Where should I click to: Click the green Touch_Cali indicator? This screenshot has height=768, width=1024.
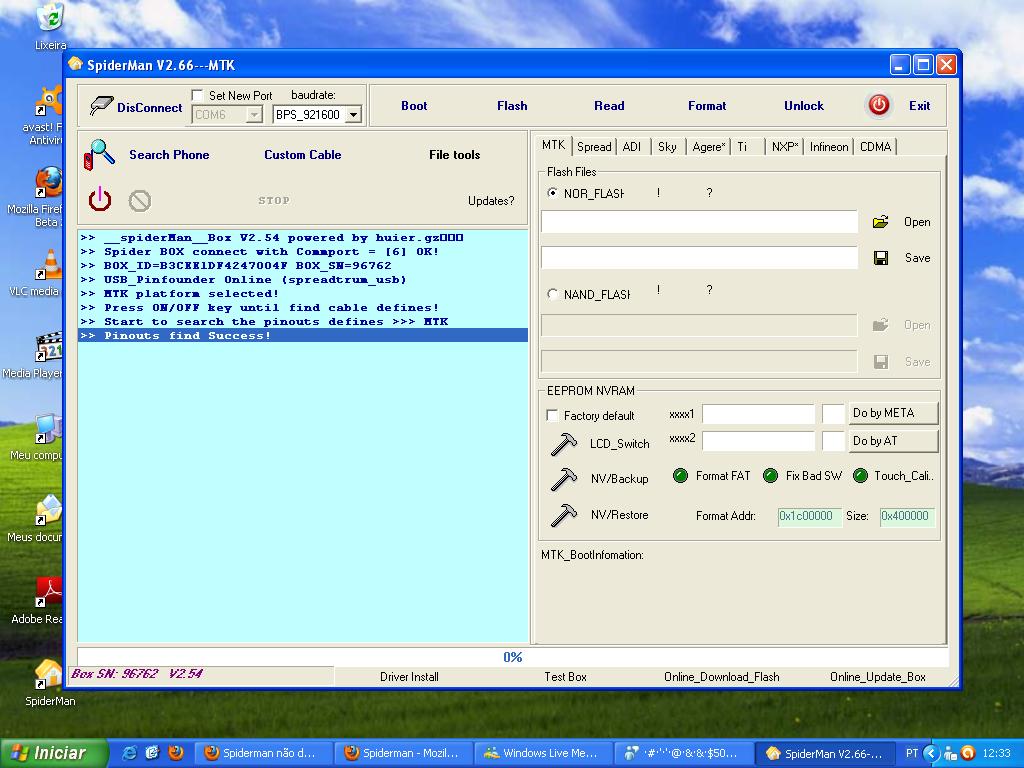pyautogui.click(x=860, y=475)
